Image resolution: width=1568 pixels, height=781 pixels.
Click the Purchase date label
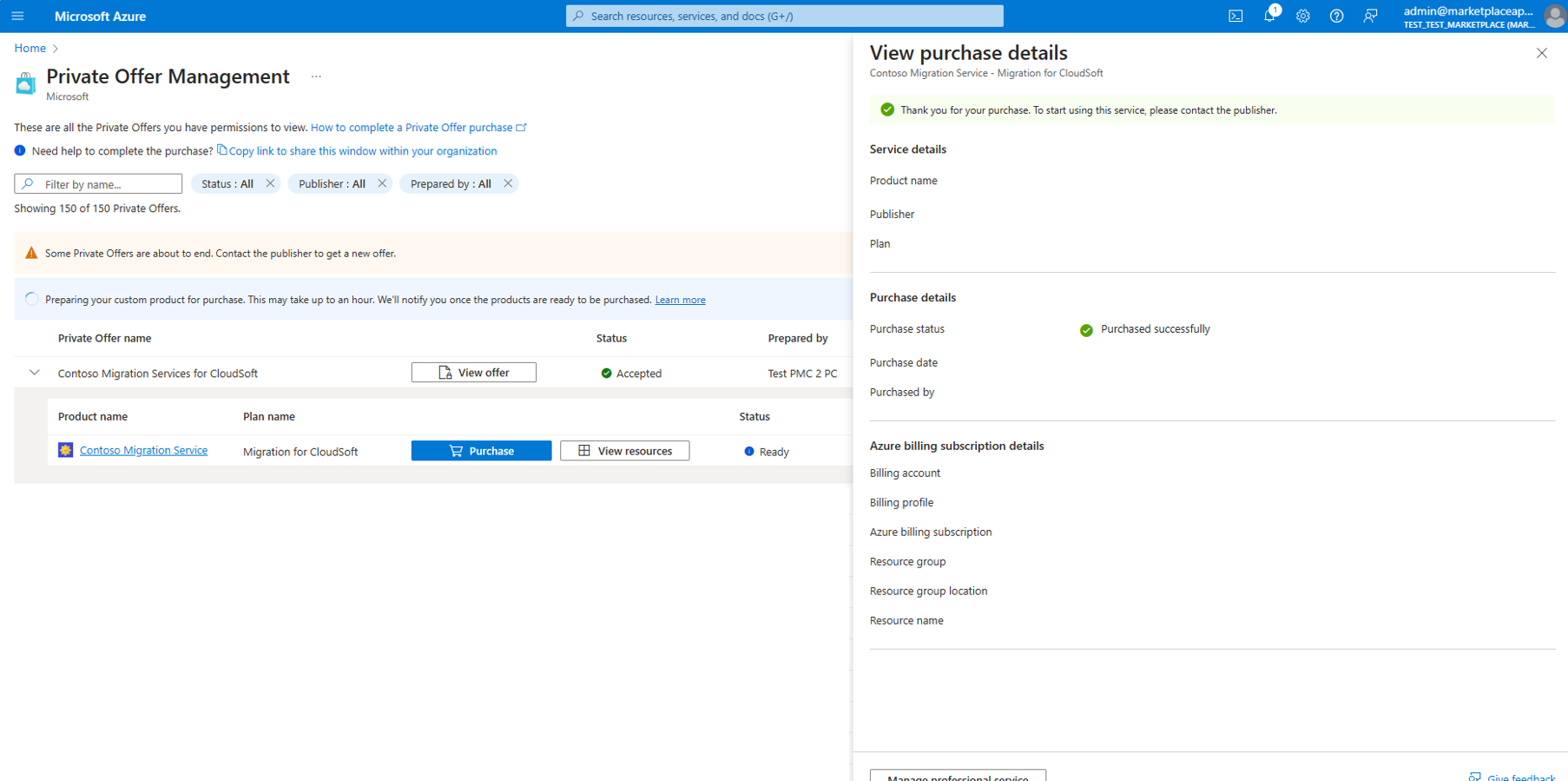(x=904, y=363)
